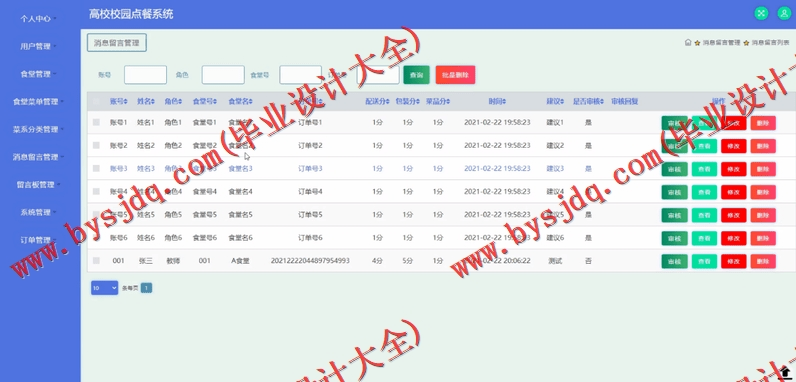The width and height of the screenshot is (796, 382).
Task: Click the 教师 role cell
Action: pos(173,261)
